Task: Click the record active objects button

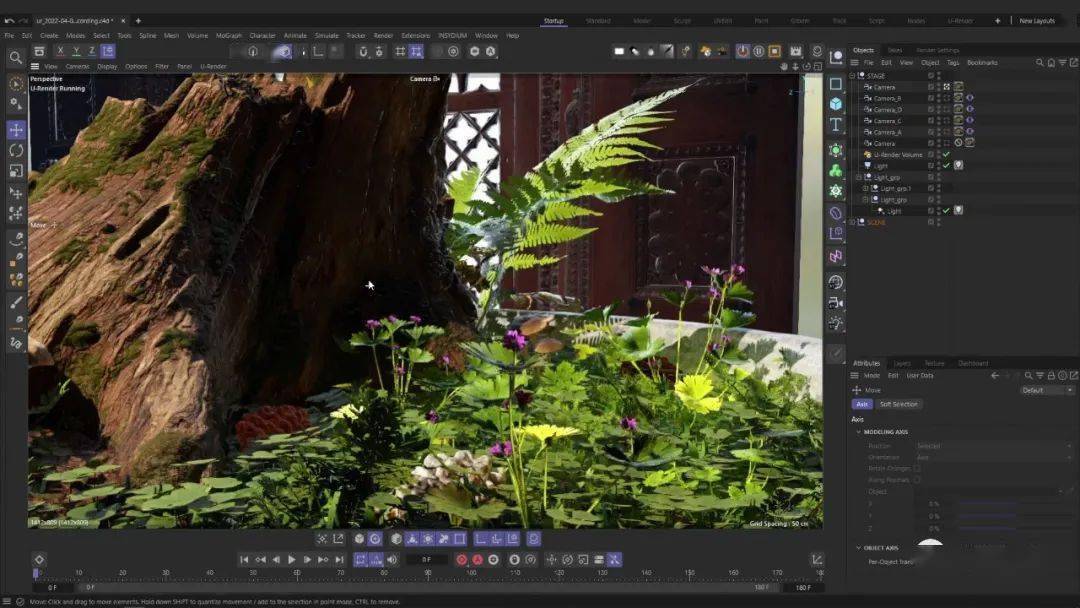Action: click(462, 560)
